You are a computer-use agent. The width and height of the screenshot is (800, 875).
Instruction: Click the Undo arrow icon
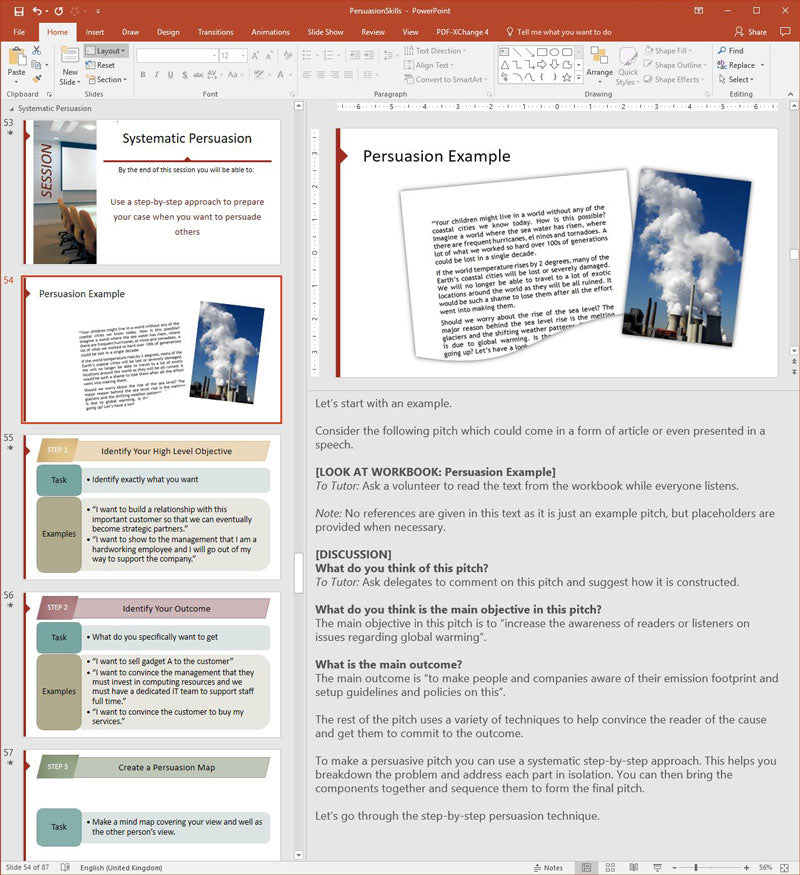coord(37,11)
